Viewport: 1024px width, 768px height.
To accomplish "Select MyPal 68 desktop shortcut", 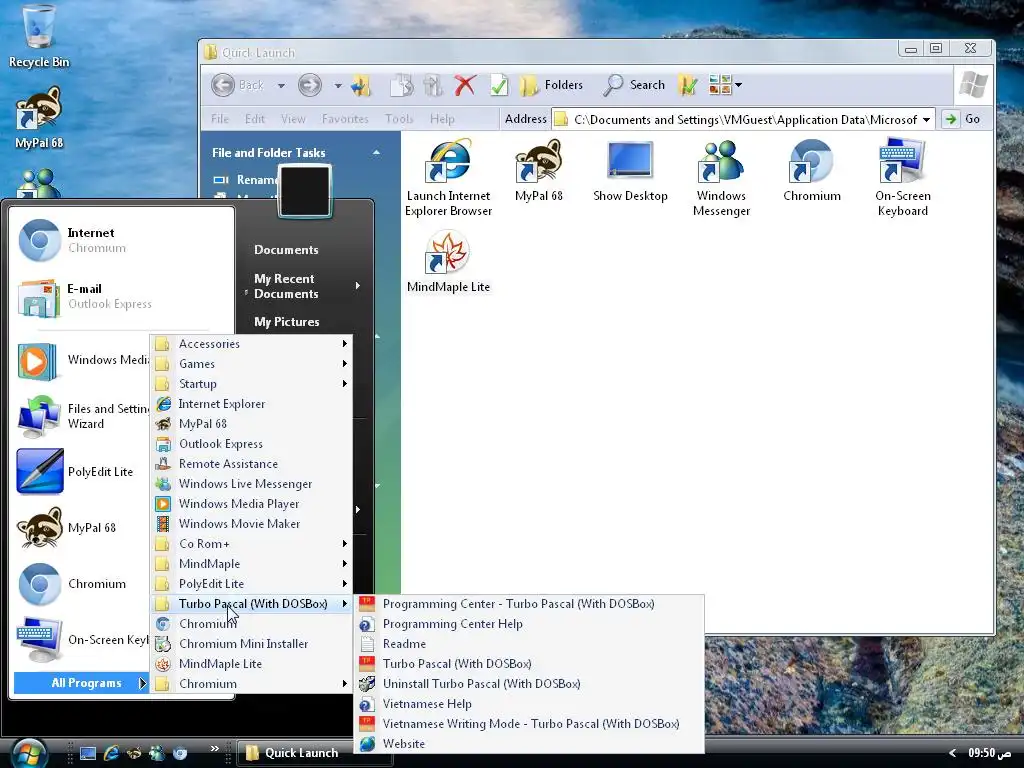I will pyautogui.click(x=39, y=118).
